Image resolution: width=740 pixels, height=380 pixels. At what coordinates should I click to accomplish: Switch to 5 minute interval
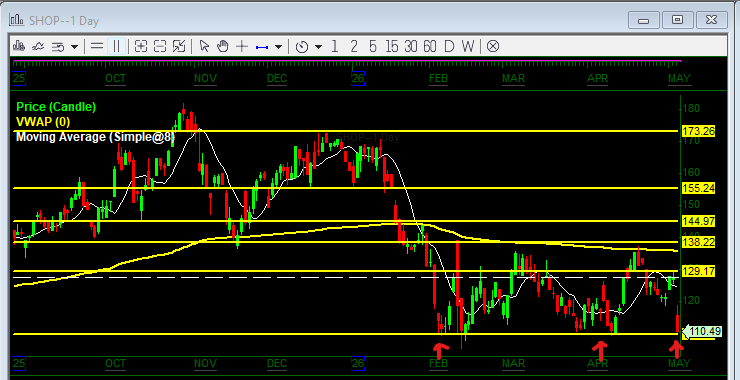[x=373, y=46]
